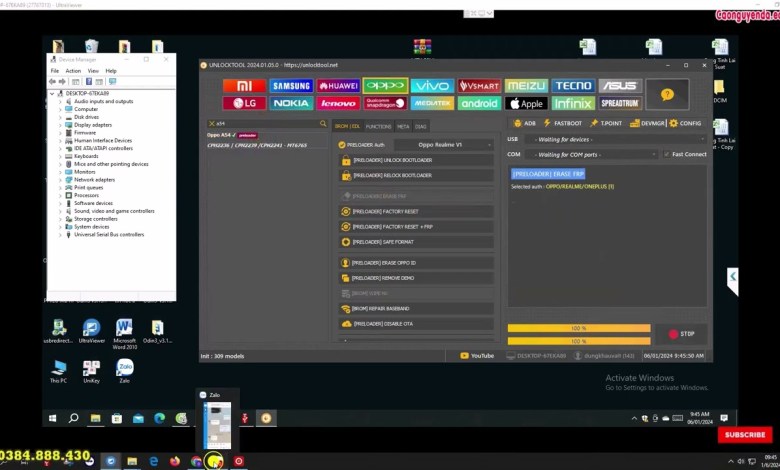Open the View menu in Device Manager
780x470 pixels.
tap(93, 71)
